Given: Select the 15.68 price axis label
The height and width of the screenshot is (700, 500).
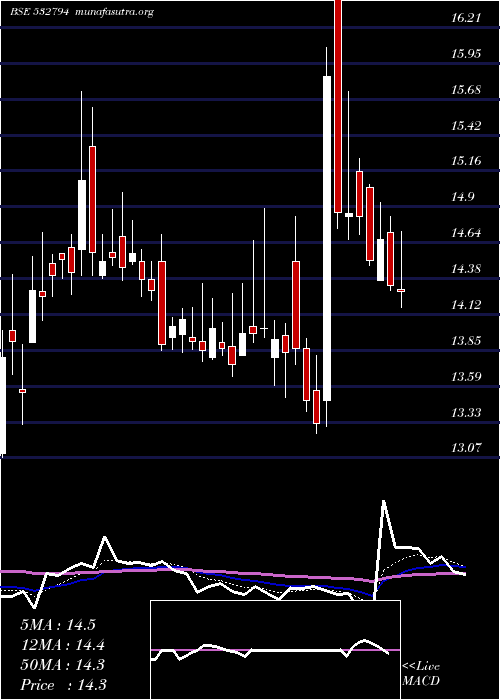Looking at the screenshot, I should [x=466, y=90].
